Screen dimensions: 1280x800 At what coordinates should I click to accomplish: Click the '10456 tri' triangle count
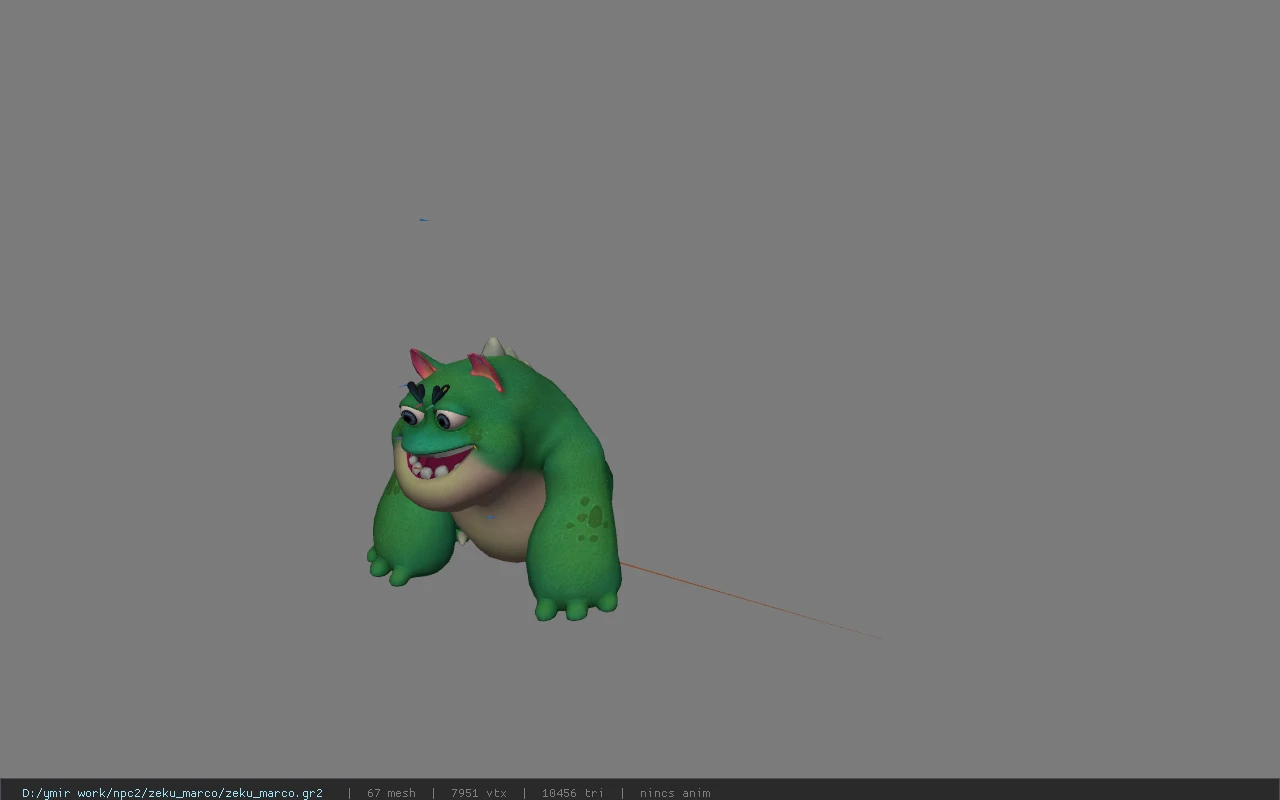coord(573,793)
